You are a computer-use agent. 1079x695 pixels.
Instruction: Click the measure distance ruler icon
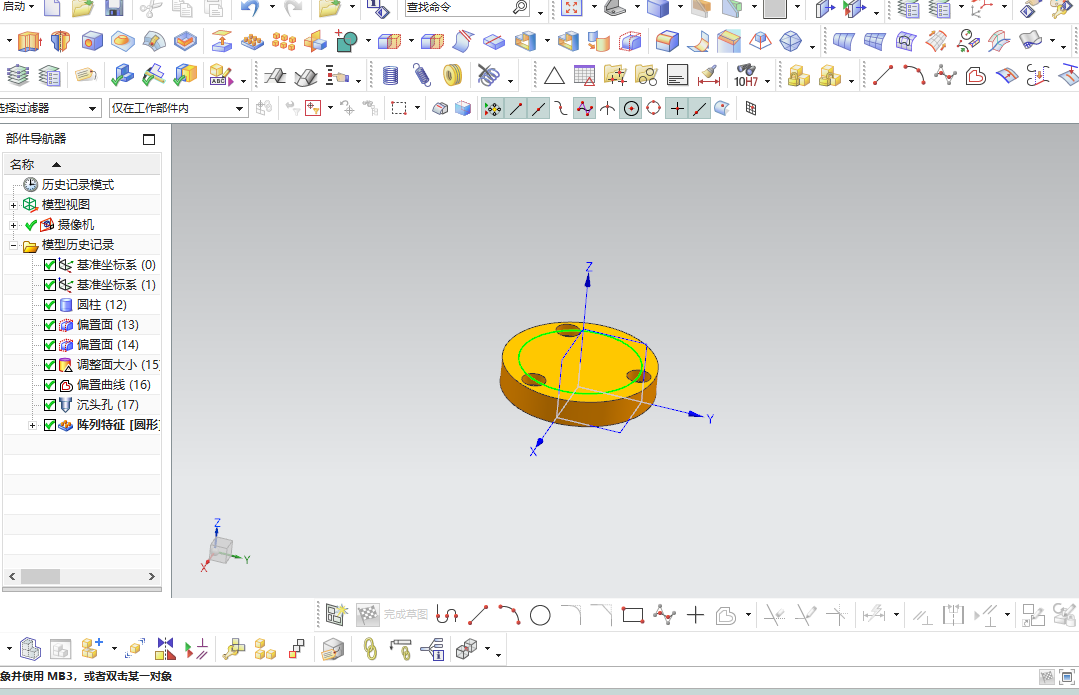(708, 75)
